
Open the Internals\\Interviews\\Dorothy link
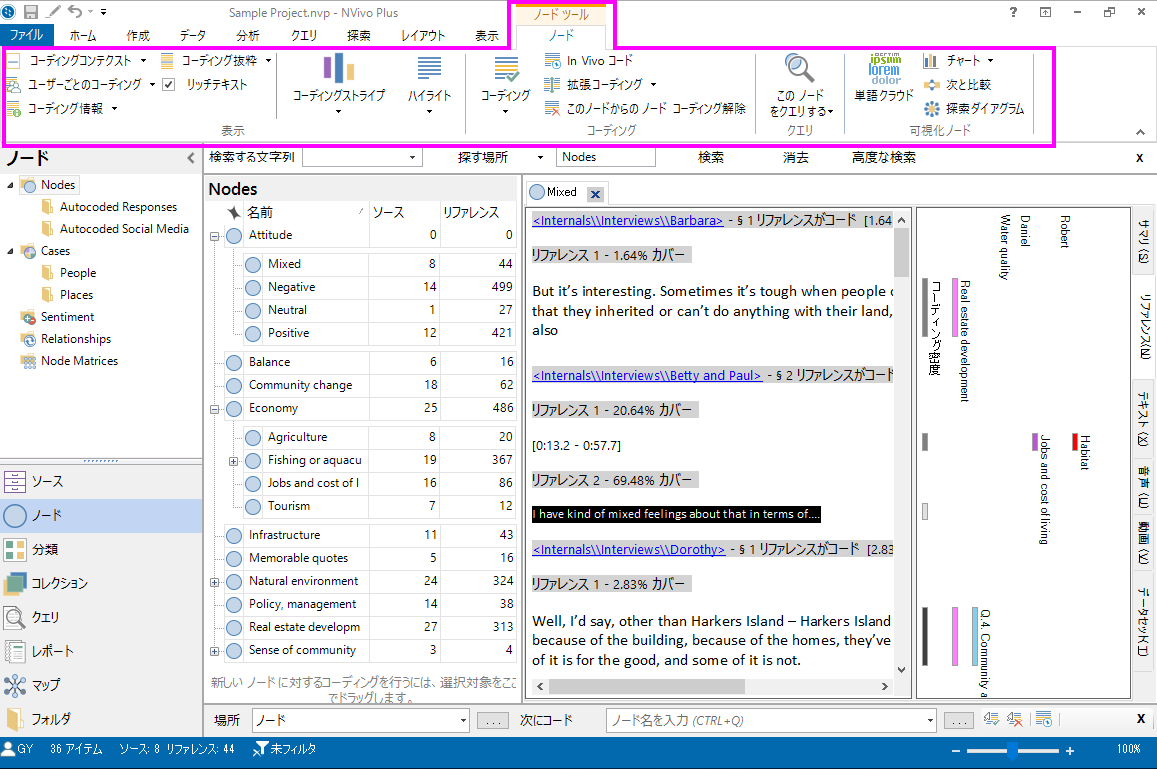(629, 549)
